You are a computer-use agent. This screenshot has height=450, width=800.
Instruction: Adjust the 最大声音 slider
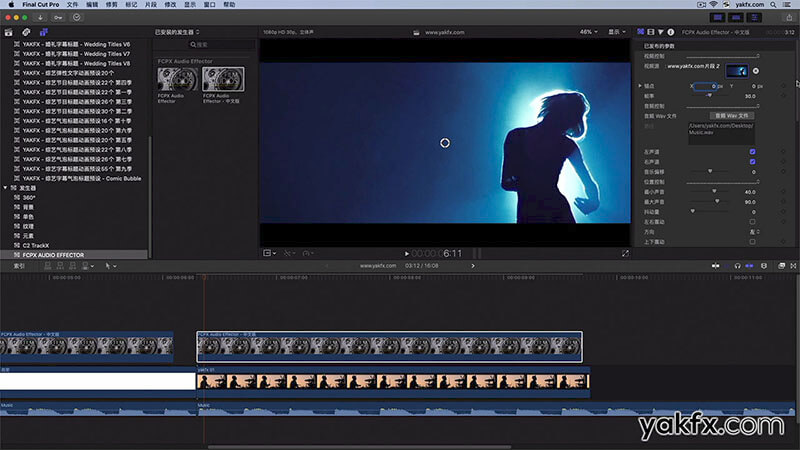pos(717,202)
